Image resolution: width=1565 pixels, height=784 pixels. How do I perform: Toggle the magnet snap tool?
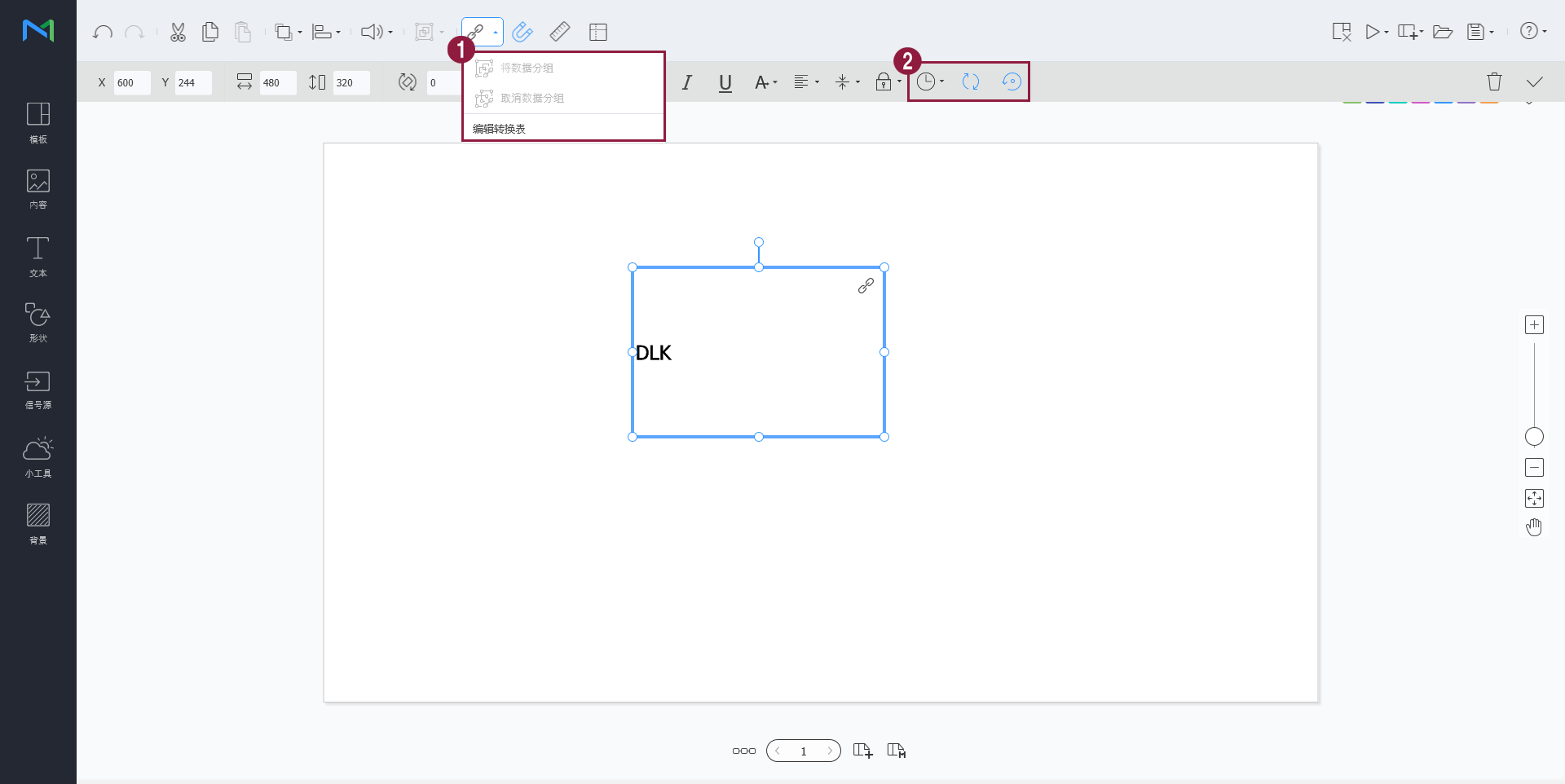(x=522, y=33)
